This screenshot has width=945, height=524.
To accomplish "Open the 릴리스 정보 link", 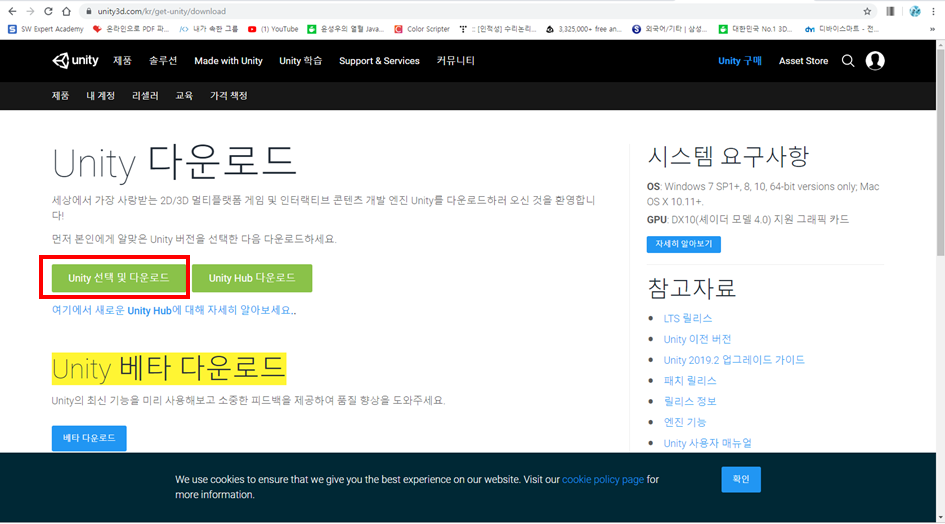I will [690, 401].
